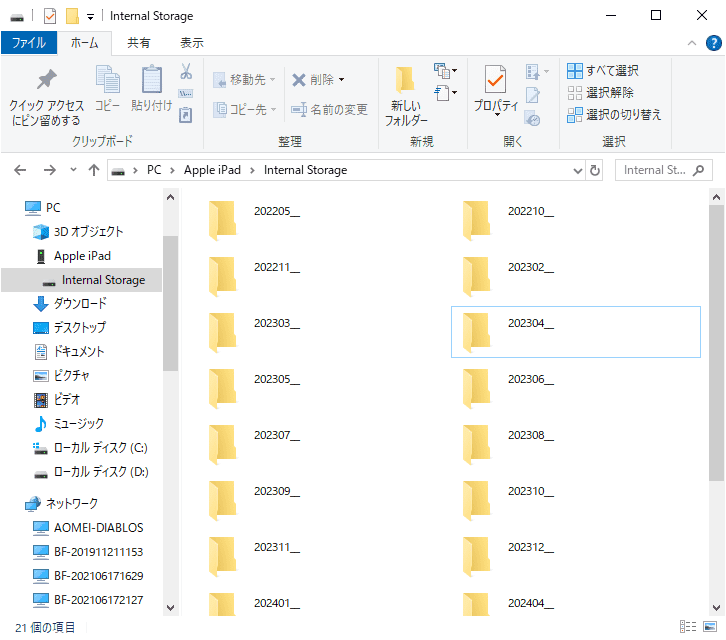
Task: Expand the address bar history dropdown
Action: pos(577,170)
